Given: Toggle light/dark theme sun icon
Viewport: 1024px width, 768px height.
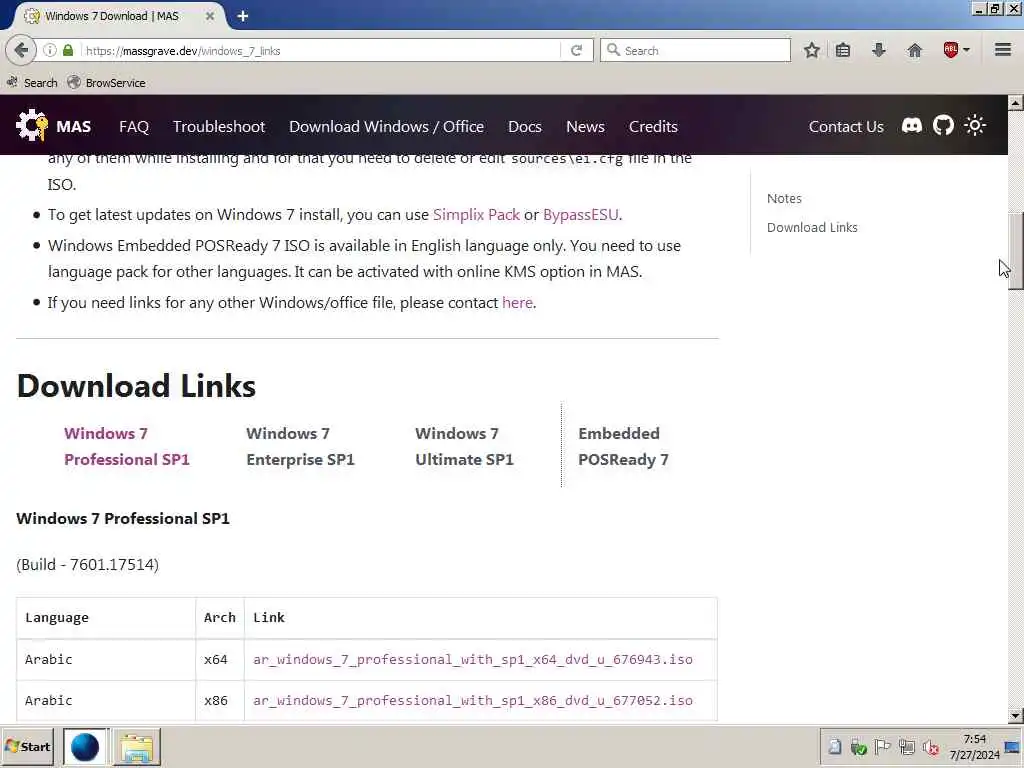Looking at the screenshot, I should click(x=975, y=125).
